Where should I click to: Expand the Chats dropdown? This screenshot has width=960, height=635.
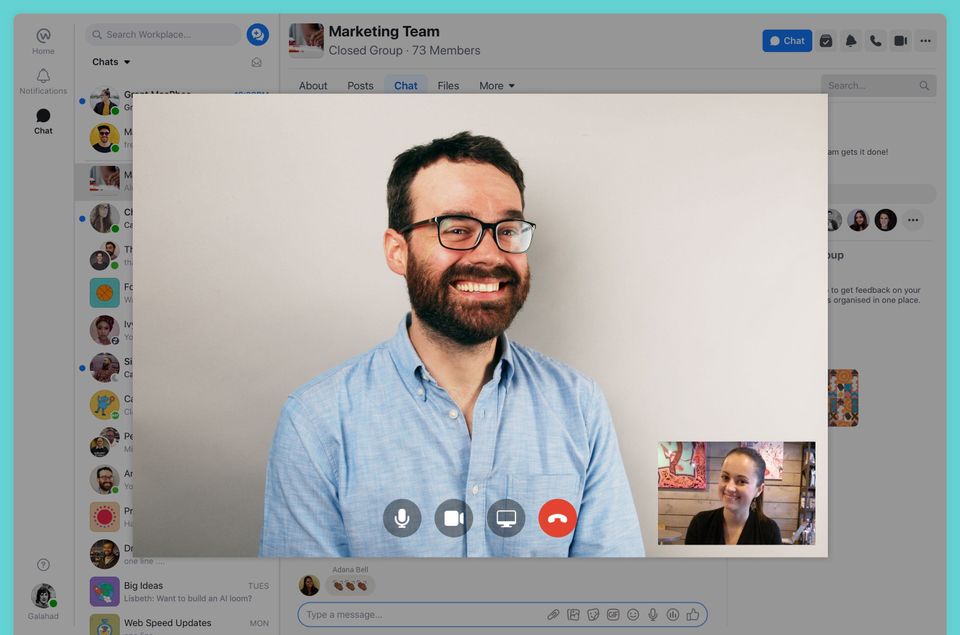111,62
